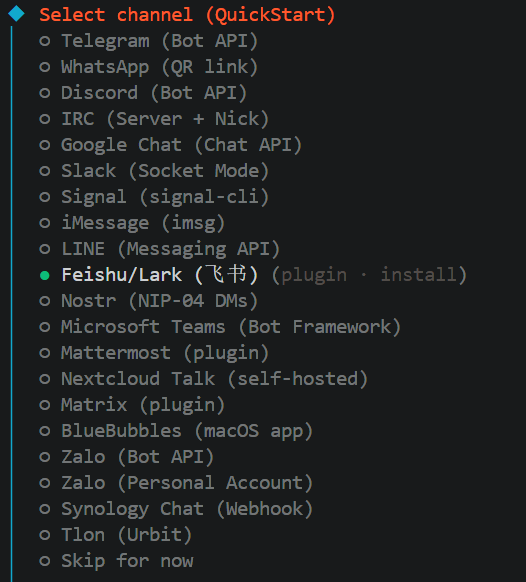This screenshot has height=582, width=526.
Task: Pick Signal (signal-cli) channel
Action: (x=154, y=197)
